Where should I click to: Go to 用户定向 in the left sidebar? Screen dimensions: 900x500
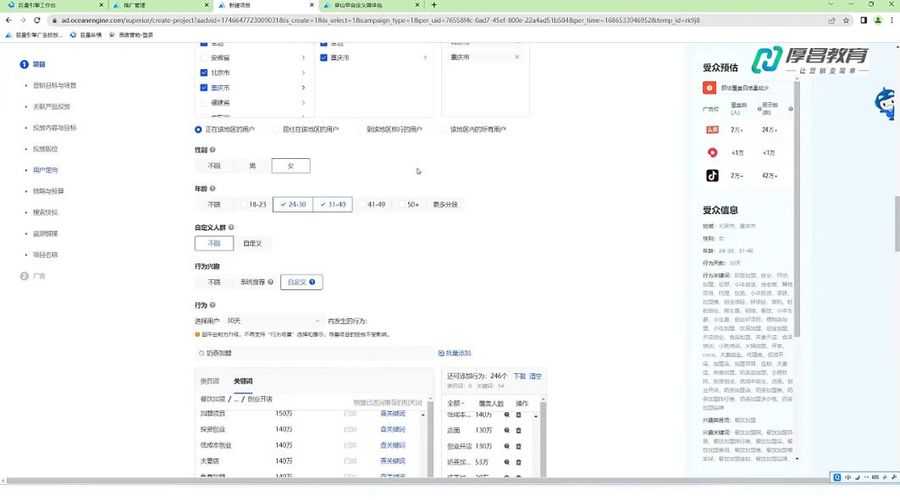(x=45, y=170)
